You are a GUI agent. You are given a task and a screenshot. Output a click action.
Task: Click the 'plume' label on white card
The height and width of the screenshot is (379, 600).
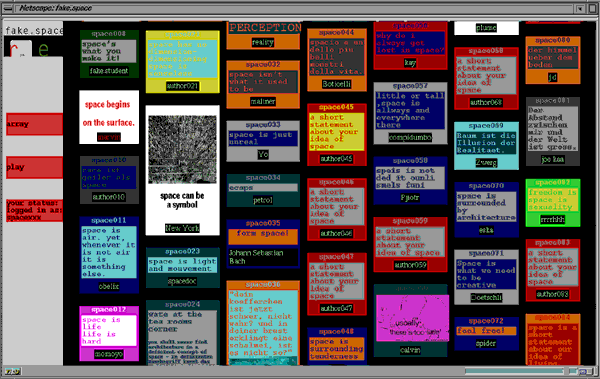(x=486, y=28)
